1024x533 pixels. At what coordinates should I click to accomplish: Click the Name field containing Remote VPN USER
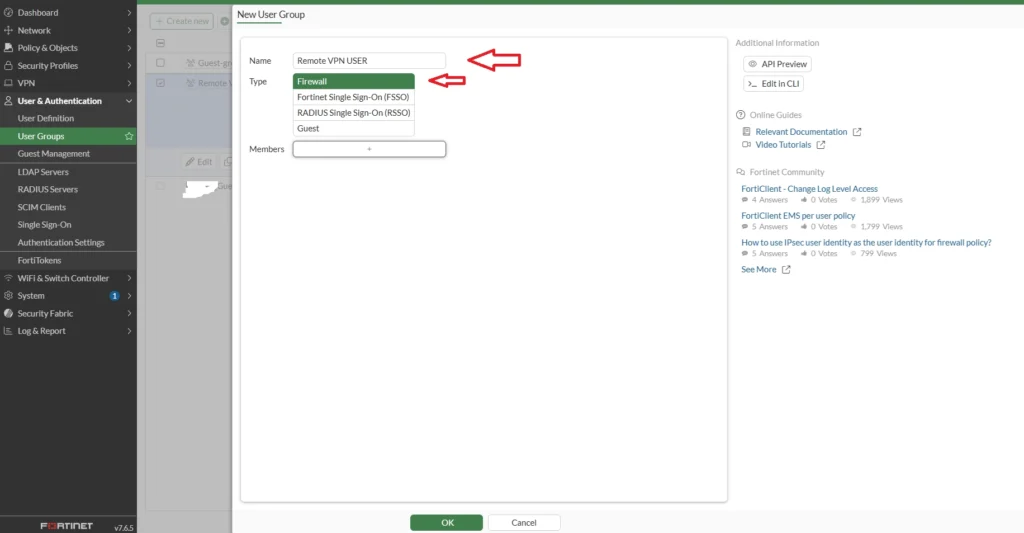[369, 61]
